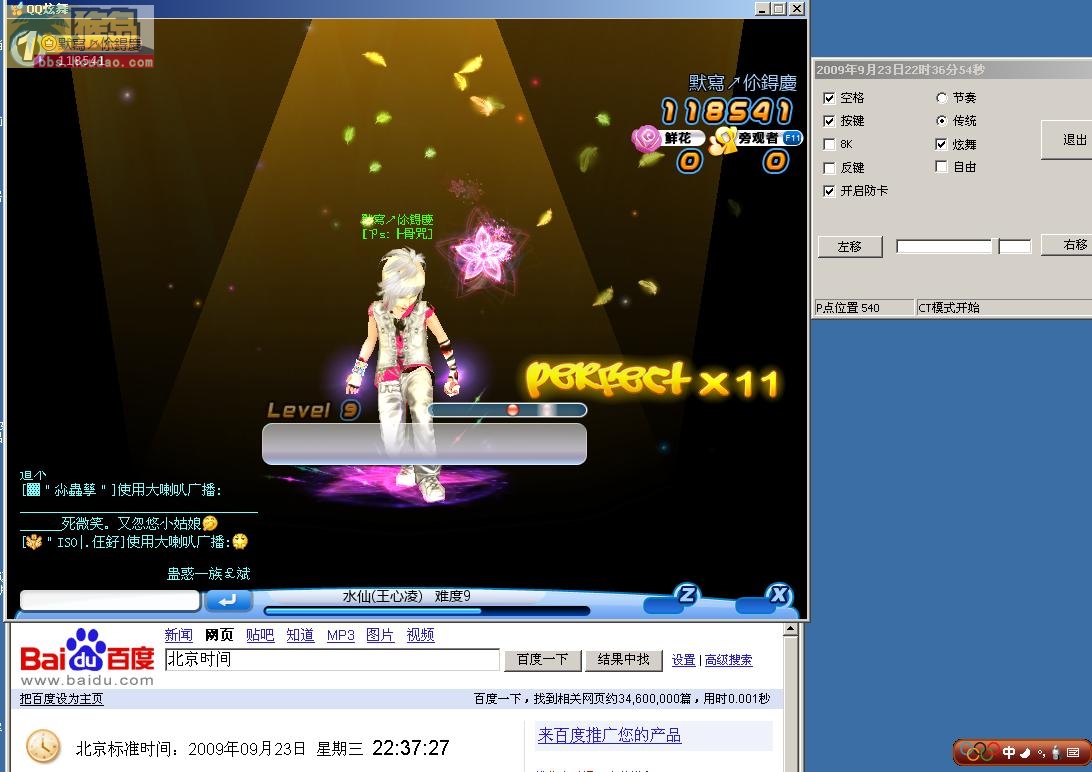Screen dimensions: 1092x772
Task: Open the 来百度推广您的产品 link
Action: 609,735
